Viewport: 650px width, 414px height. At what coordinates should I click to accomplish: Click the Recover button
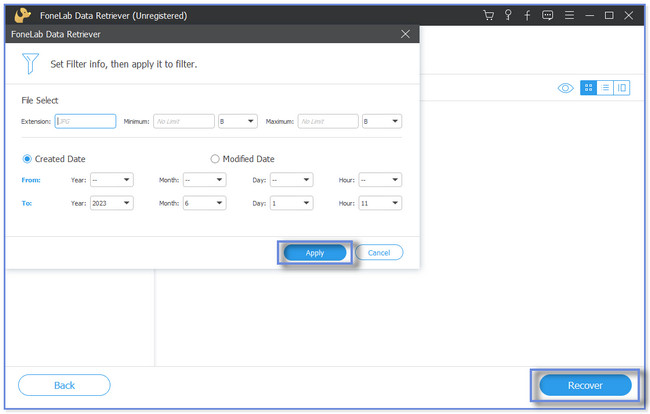[585, 385]
